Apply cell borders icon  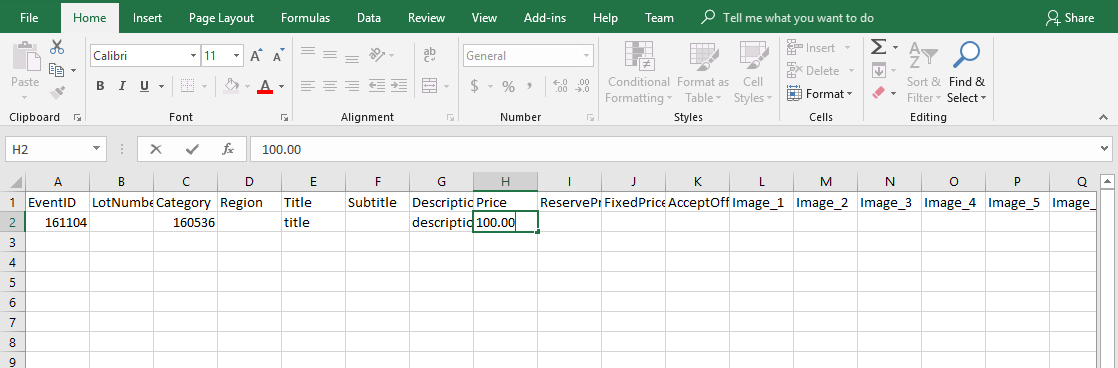[188, 86]
